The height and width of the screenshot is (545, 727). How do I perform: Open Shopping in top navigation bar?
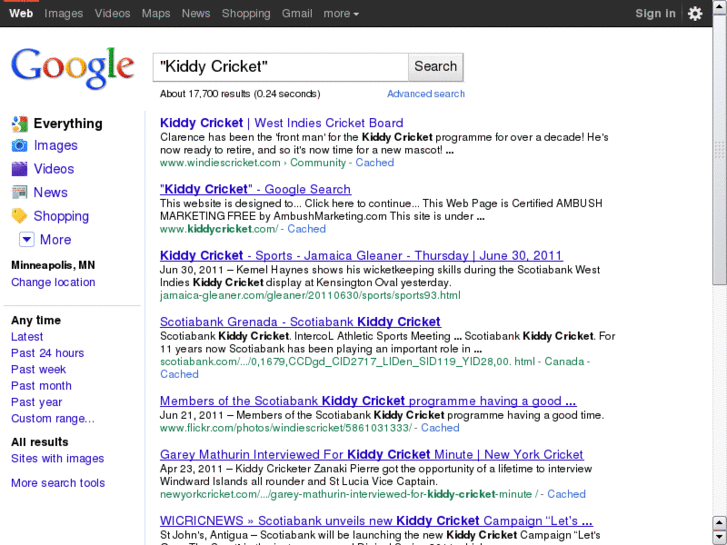(x=246, y=13)
